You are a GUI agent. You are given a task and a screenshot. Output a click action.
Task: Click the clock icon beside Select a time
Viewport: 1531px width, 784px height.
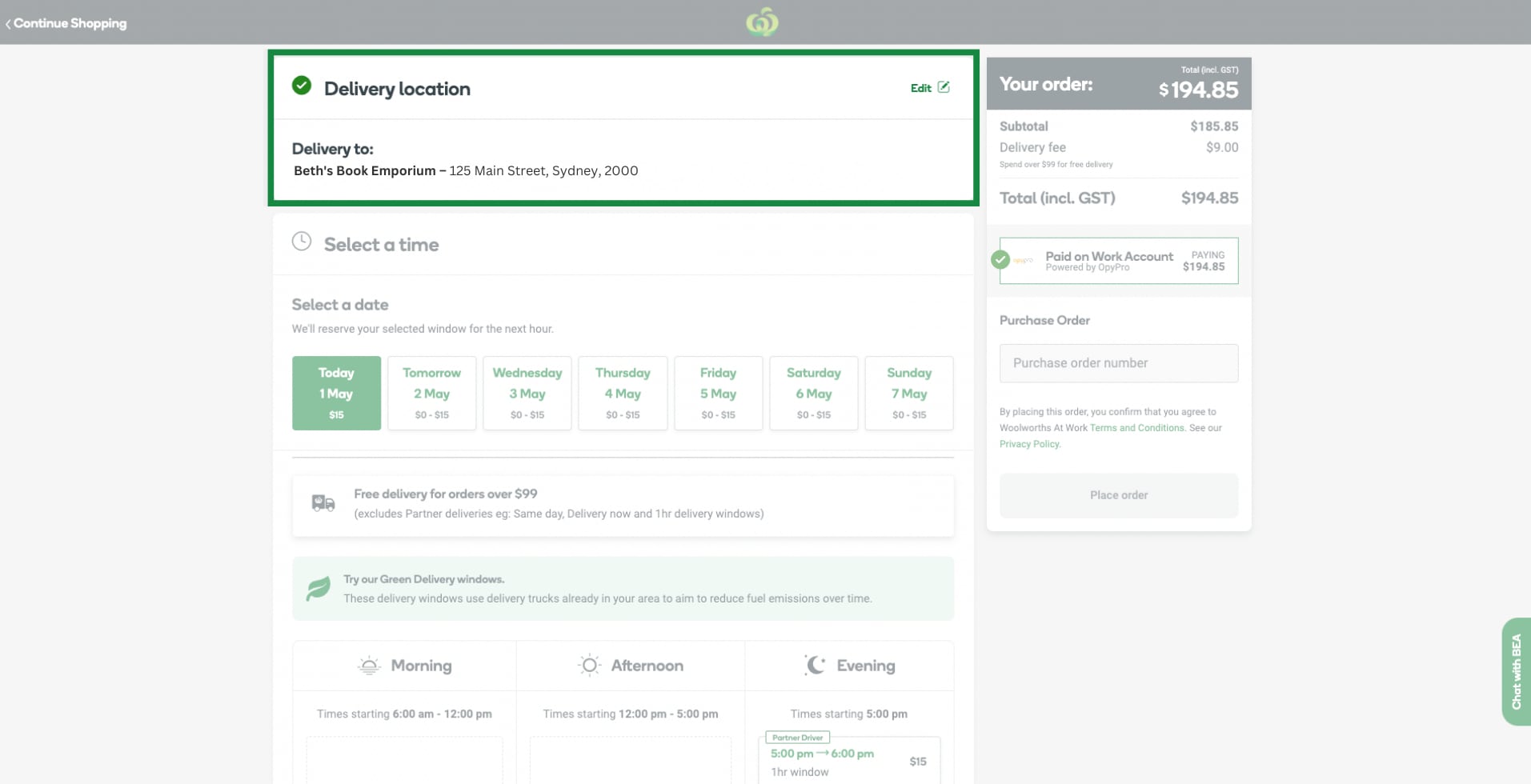click(302, 240)
